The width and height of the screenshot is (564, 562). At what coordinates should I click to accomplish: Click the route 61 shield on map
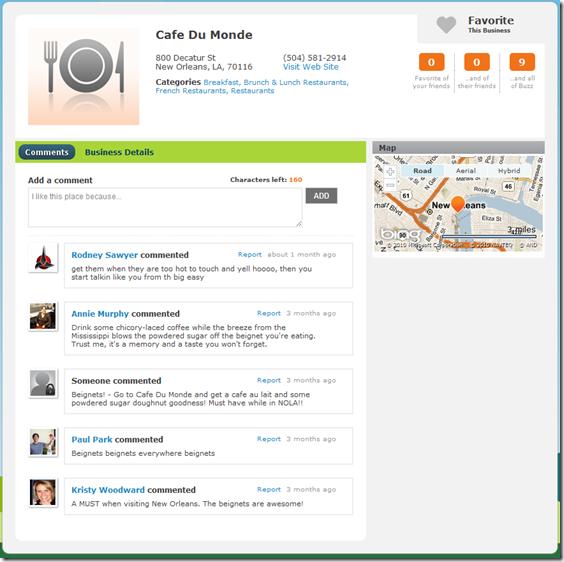[x=406, y=196]
